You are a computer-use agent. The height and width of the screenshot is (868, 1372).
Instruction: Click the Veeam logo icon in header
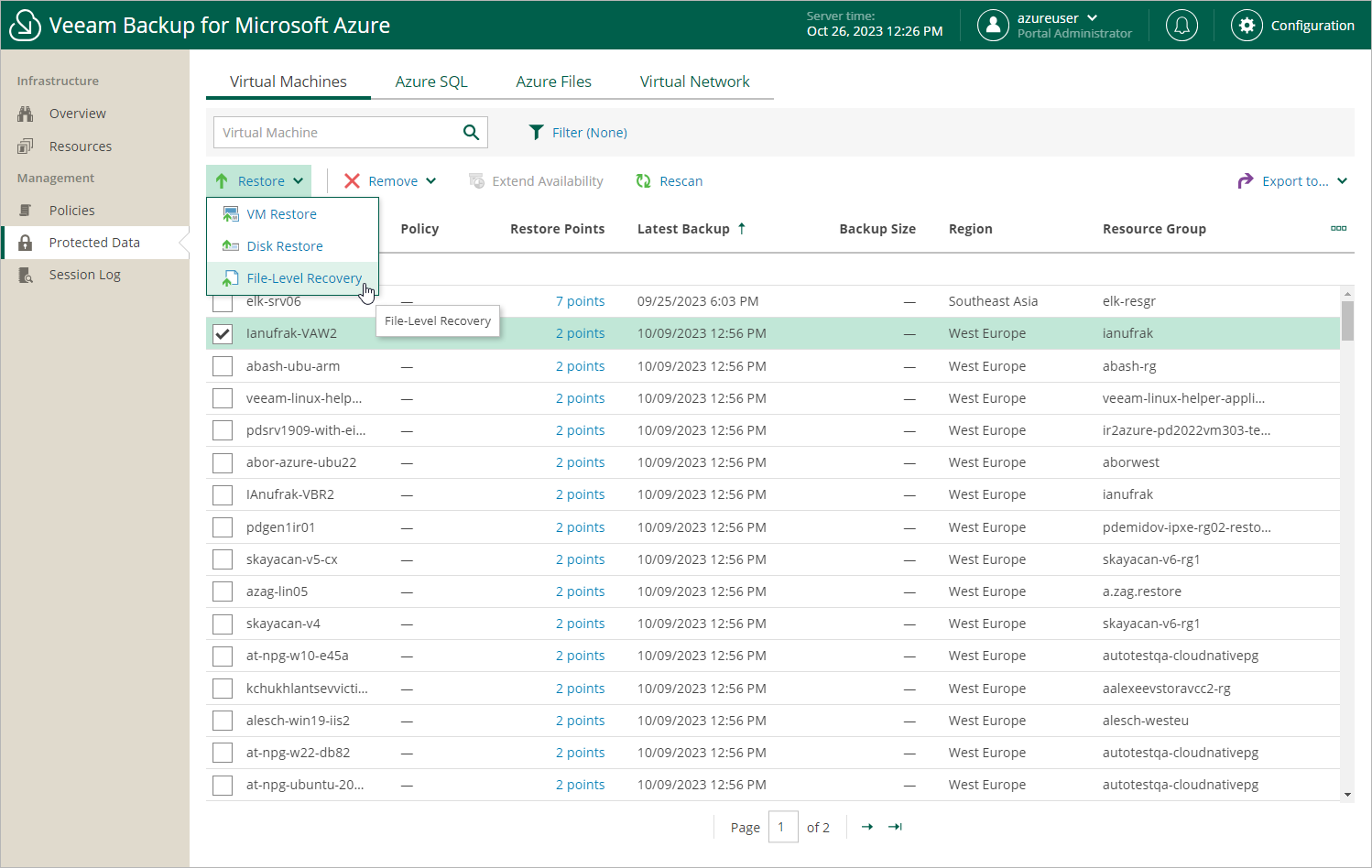(x=25, y=26)
